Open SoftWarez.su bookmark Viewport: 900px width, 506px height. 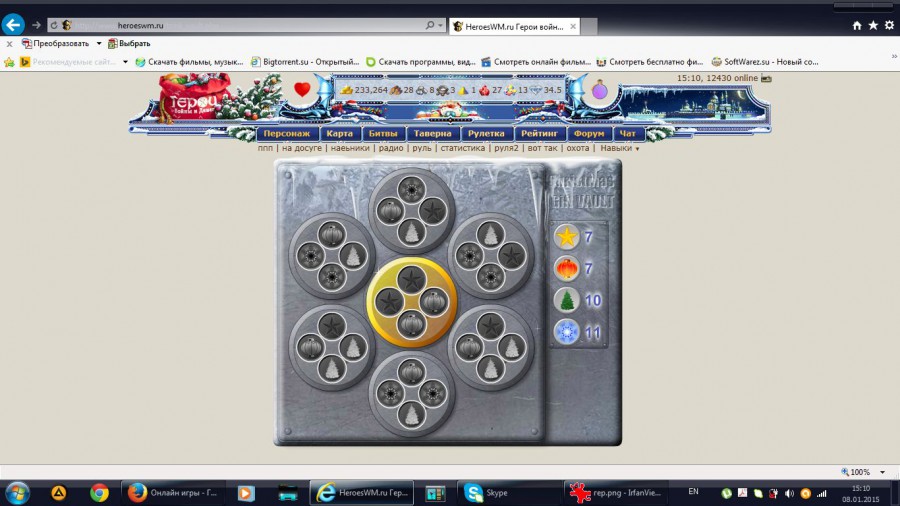coord(765,62)
